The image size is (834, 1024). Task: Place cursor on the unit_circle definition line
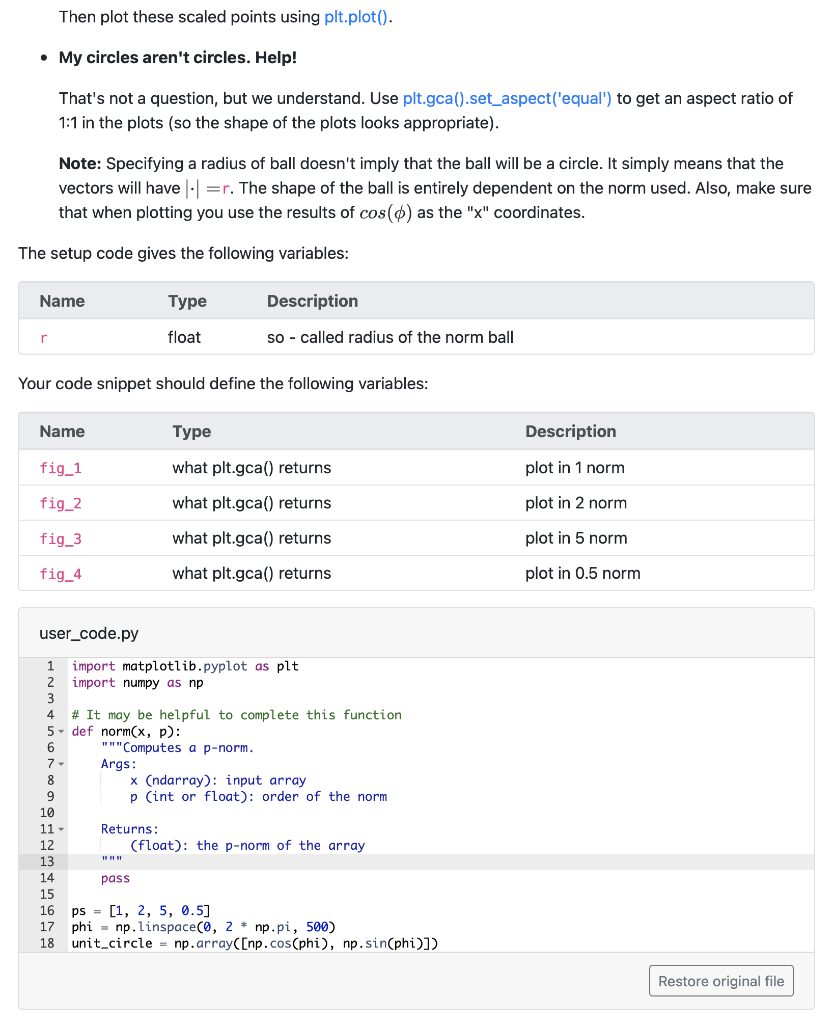[x=255, y=944]
